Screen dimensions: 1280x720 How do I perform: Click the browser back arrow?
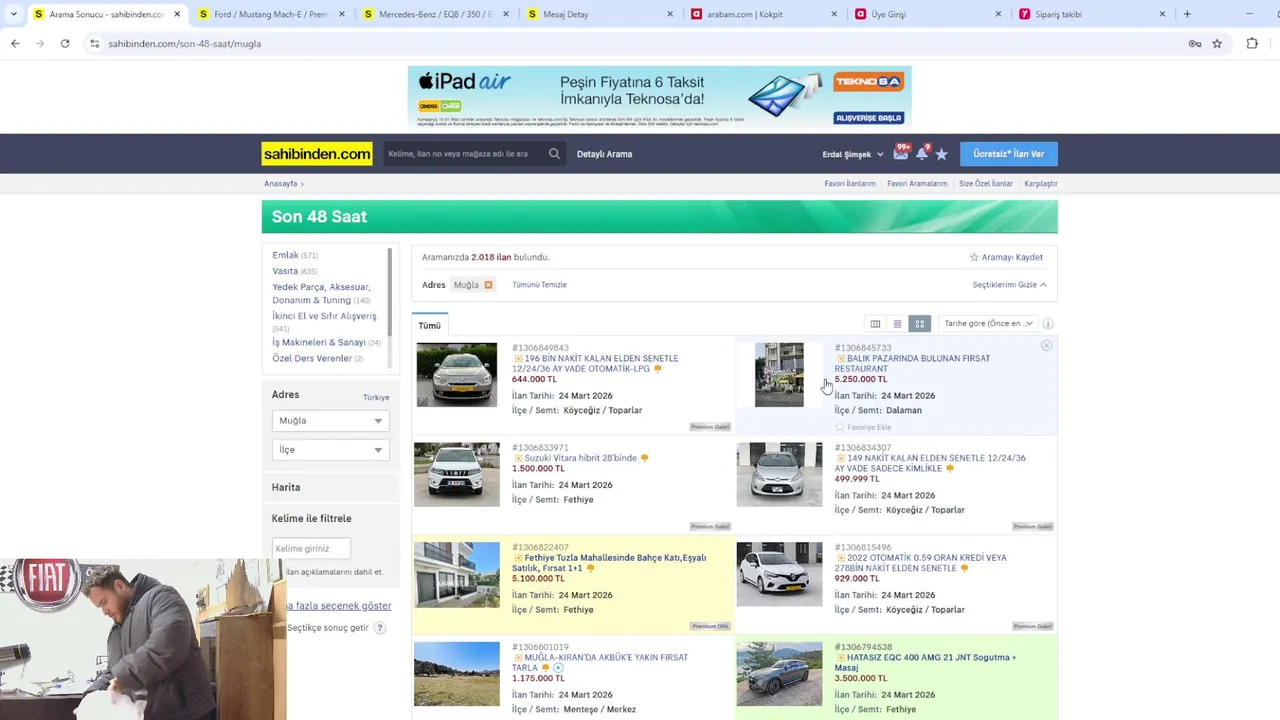tap(15, 43)
